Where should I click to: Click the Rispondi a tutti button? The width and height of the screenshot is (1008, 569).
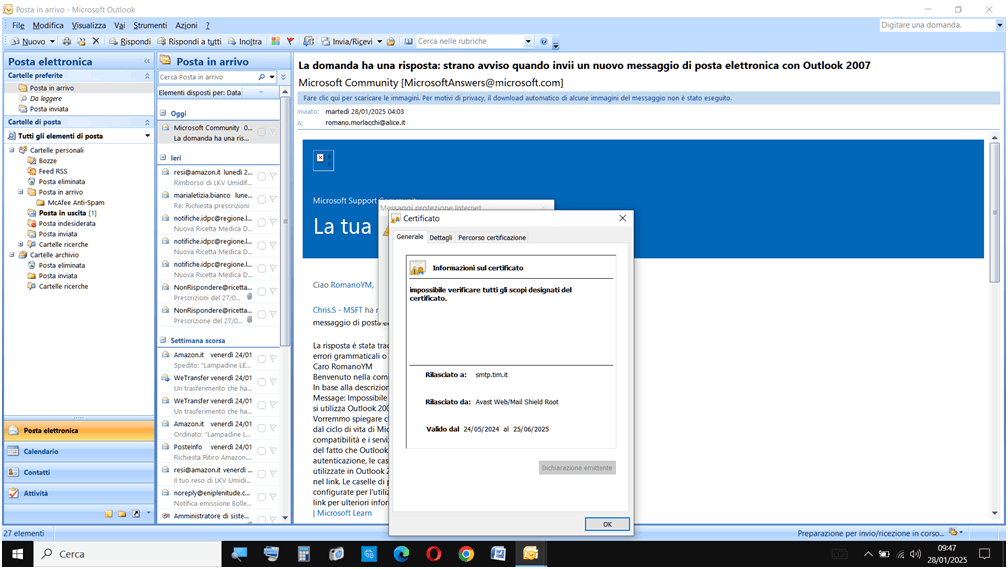click(x=190, y=41)
